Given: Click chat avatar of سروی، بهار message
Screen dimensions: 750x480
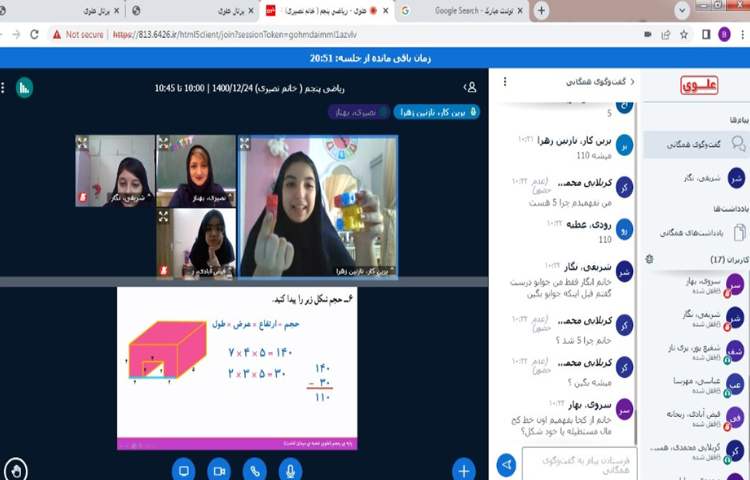Looking at the screenshot, I should click(624, 410).
